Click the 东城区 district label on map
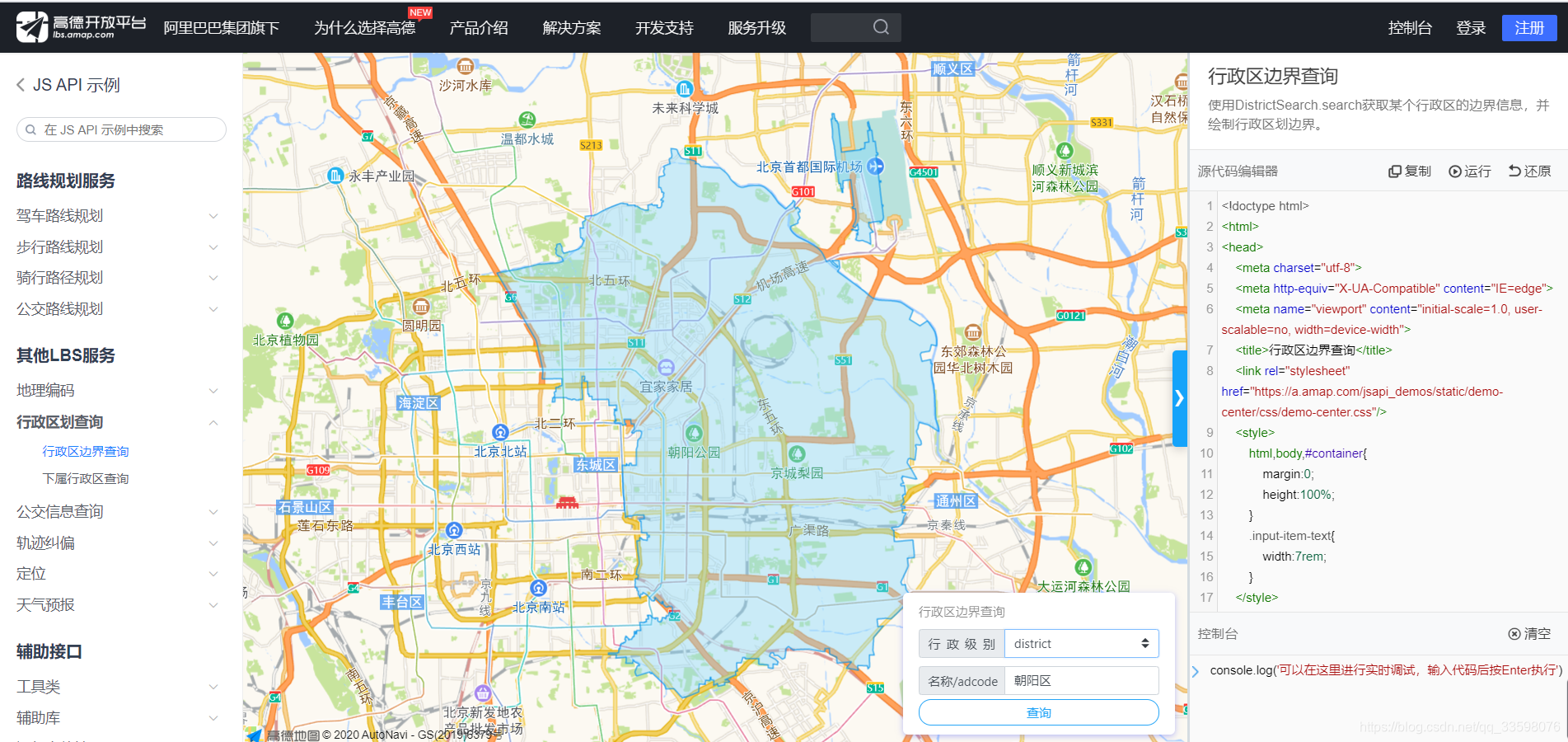1568x742 pixels. tap(596, 465)
